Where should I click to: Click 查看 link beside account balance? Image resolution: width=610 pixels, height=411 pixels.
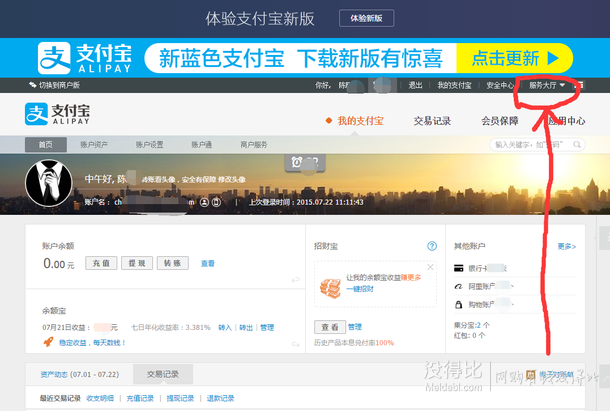click(x=208, y=264)
